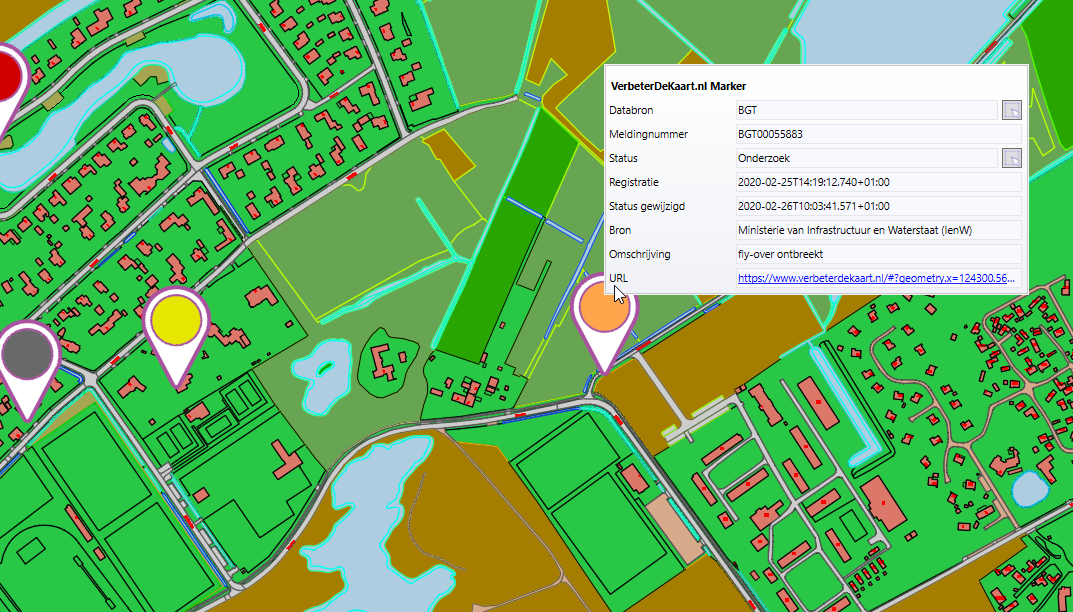Click the winding blue pond at top left
This screenshot has width=1073, height=612.
120,80
